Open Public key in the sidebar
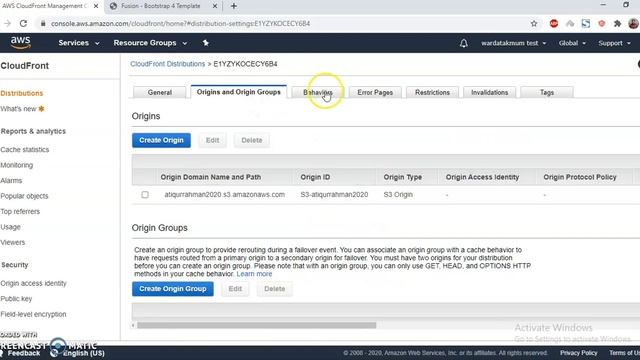 point(16,299)
